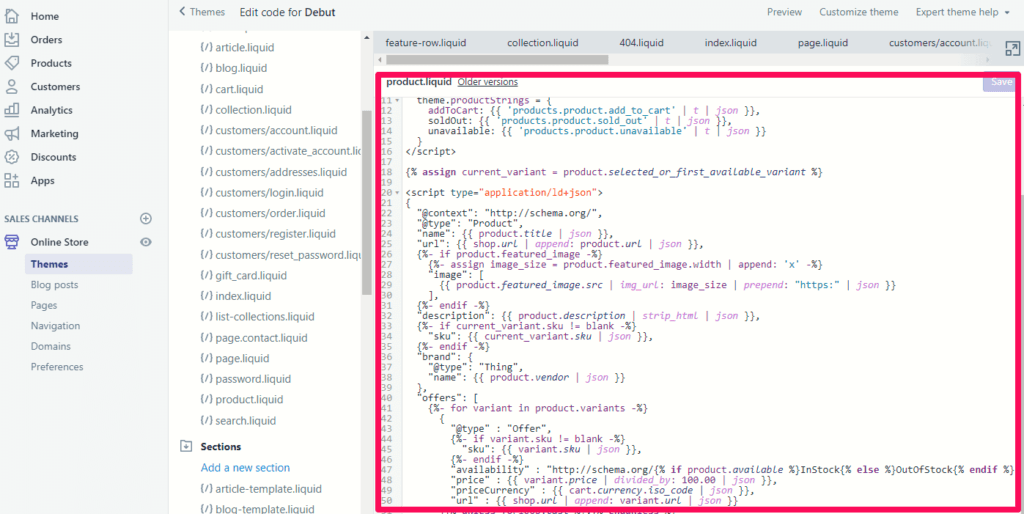Viewport: 1024px width, 514px height.
Task: Expand code editor to fullscreen
Action: [1012, 49]
